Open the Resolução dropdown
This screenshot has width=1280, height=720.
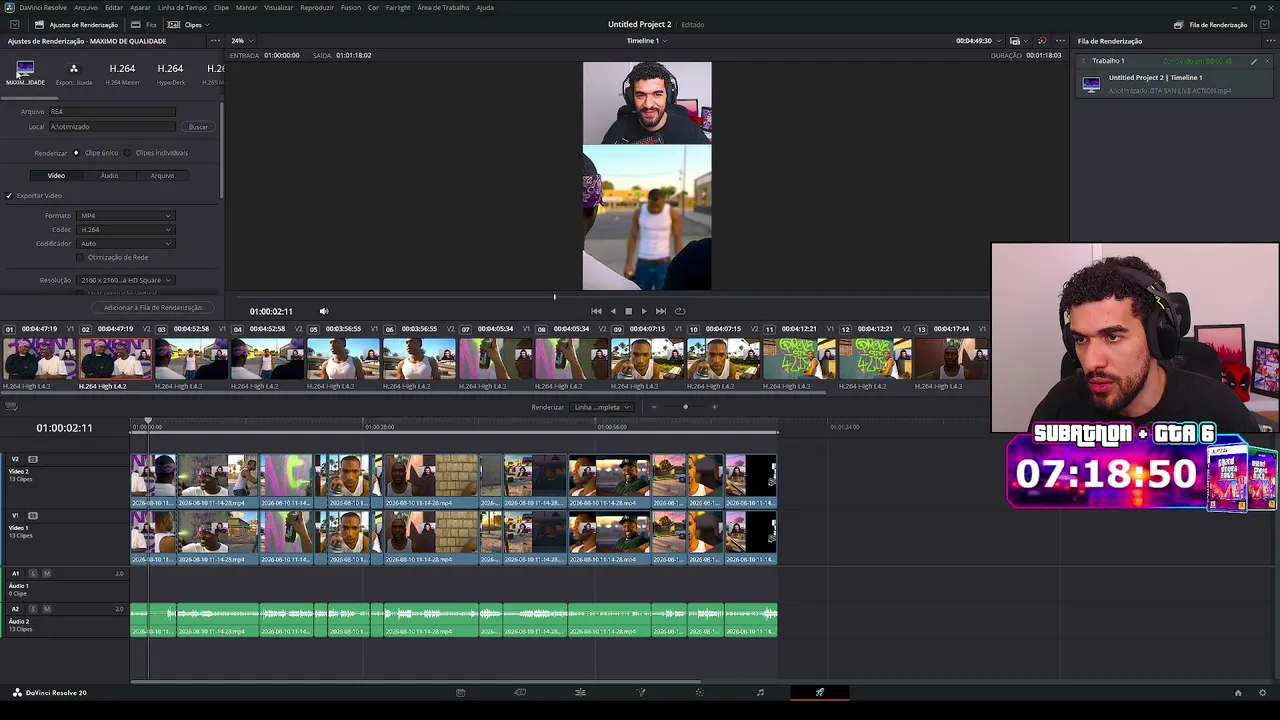click(x=126, y=281)
